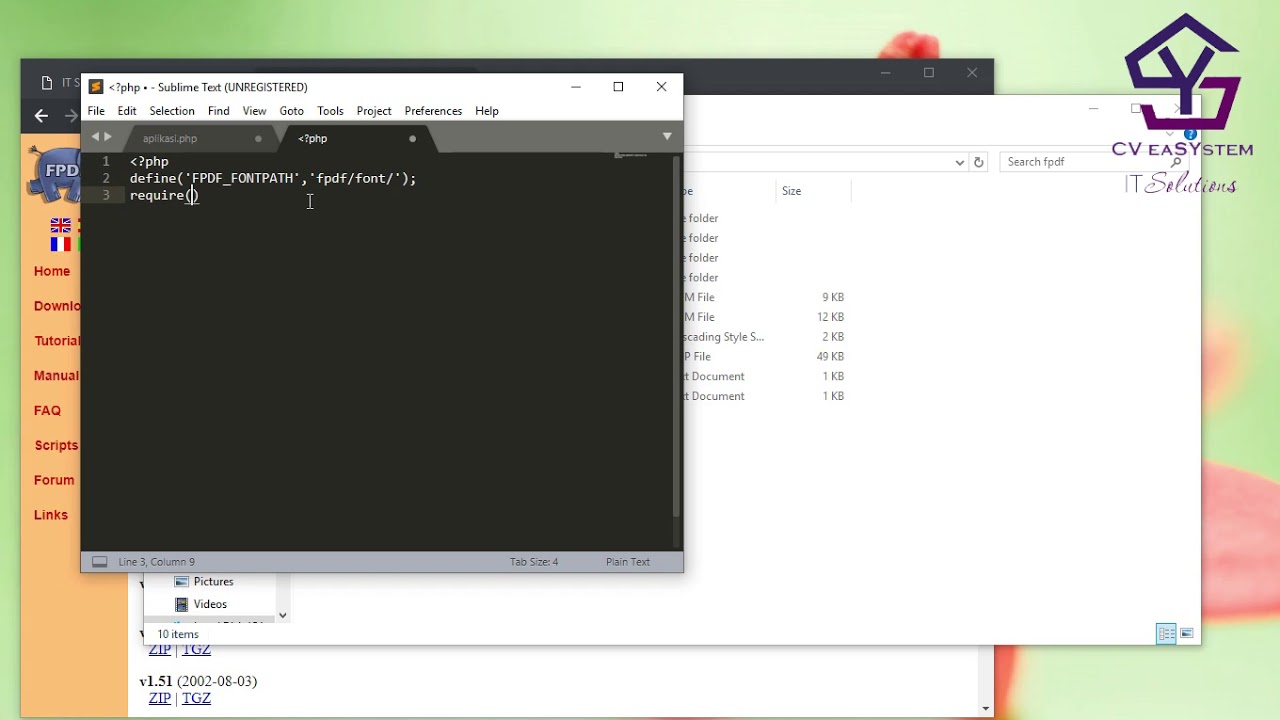This screenshot has width=1280, height=720.
Task: Open the Edit menu in Sublime Text
Action: point(127,111)
